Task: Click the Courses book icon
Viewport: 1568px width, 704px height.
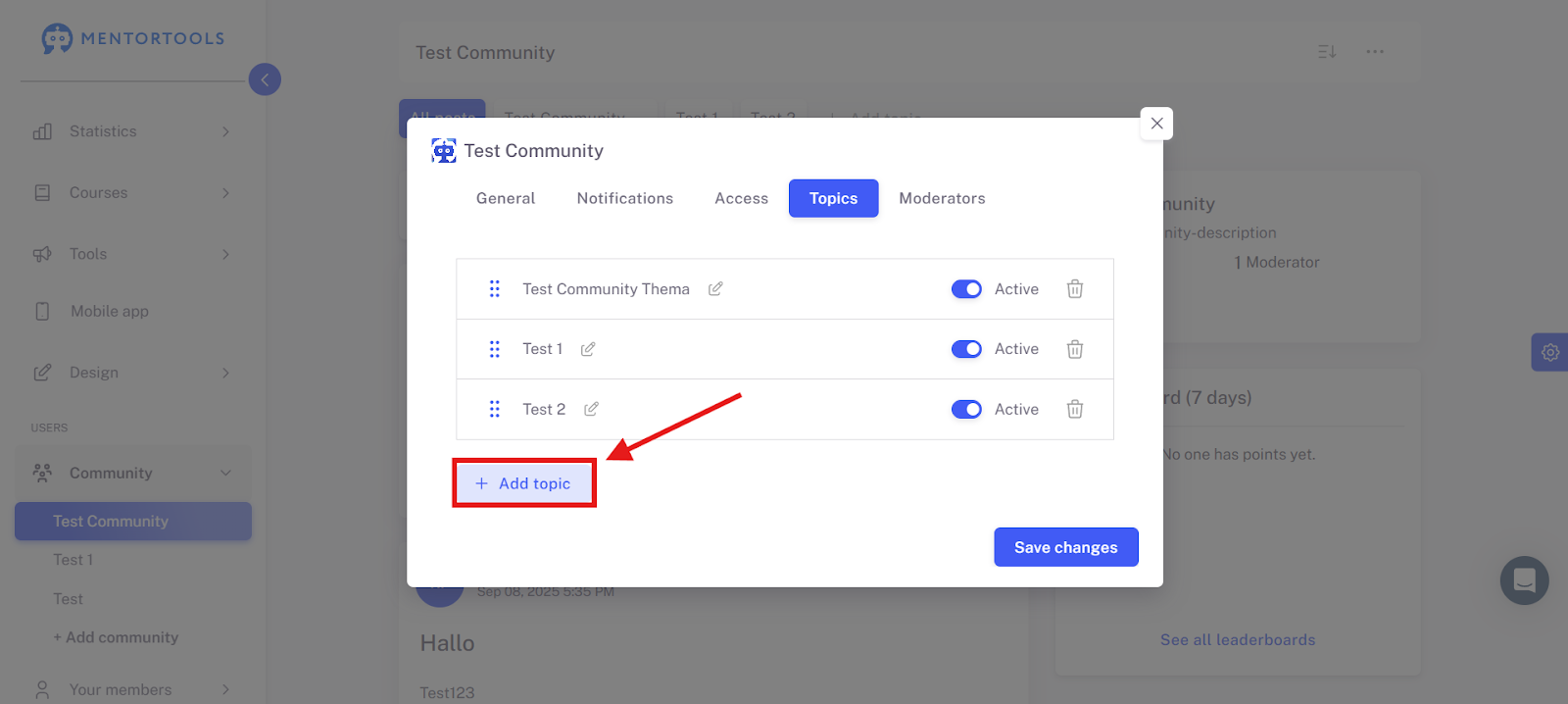Action: pyautogui.click(x=42, y=193)
